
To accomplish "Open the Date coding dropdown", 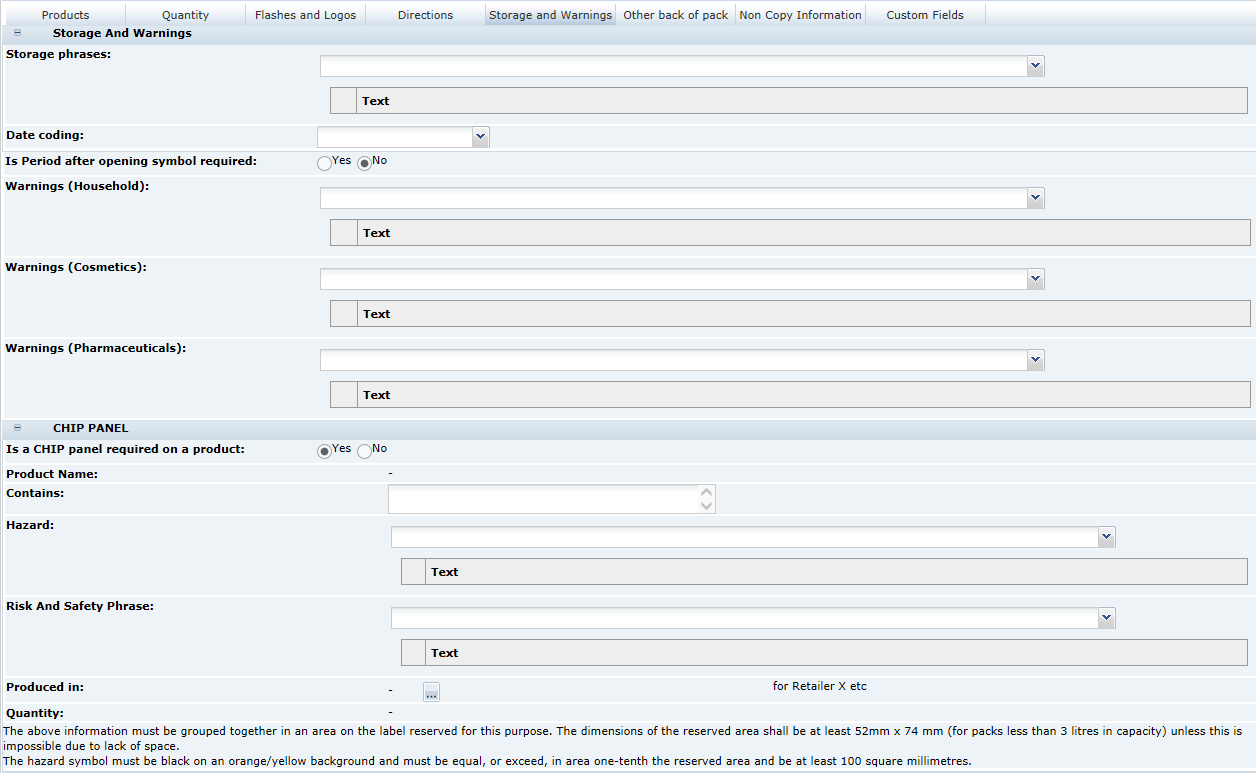I will click(x=480, y=137).
